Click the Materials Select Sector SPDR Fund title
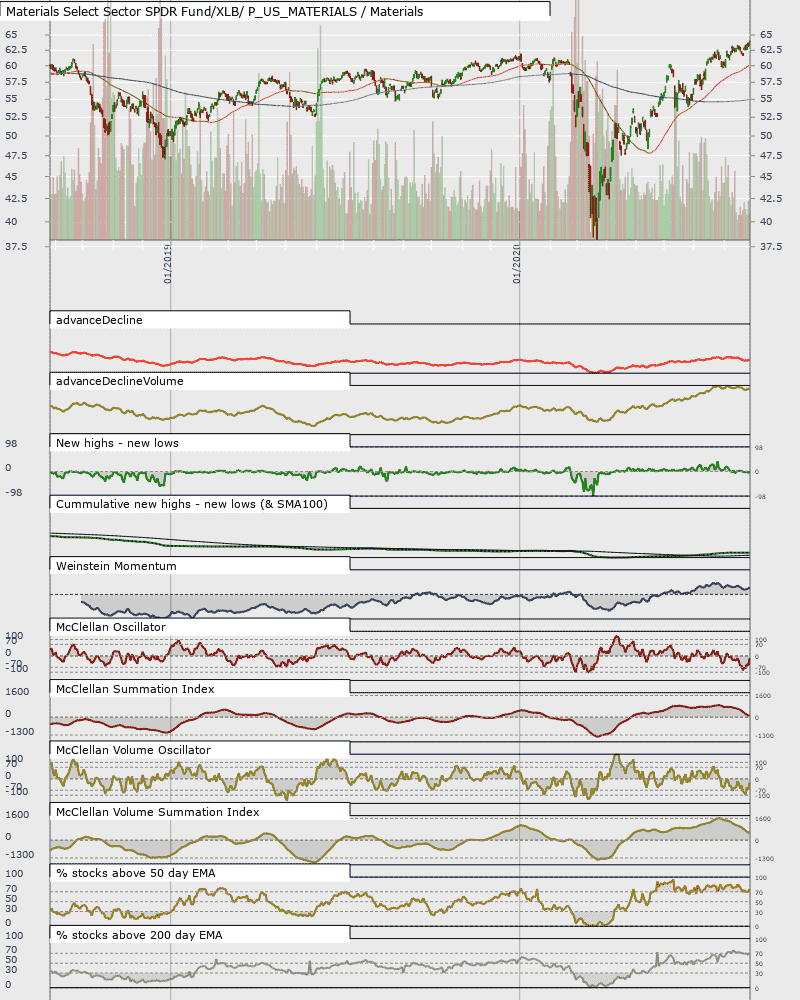800x1000 pixels. (x=214, y=11)
